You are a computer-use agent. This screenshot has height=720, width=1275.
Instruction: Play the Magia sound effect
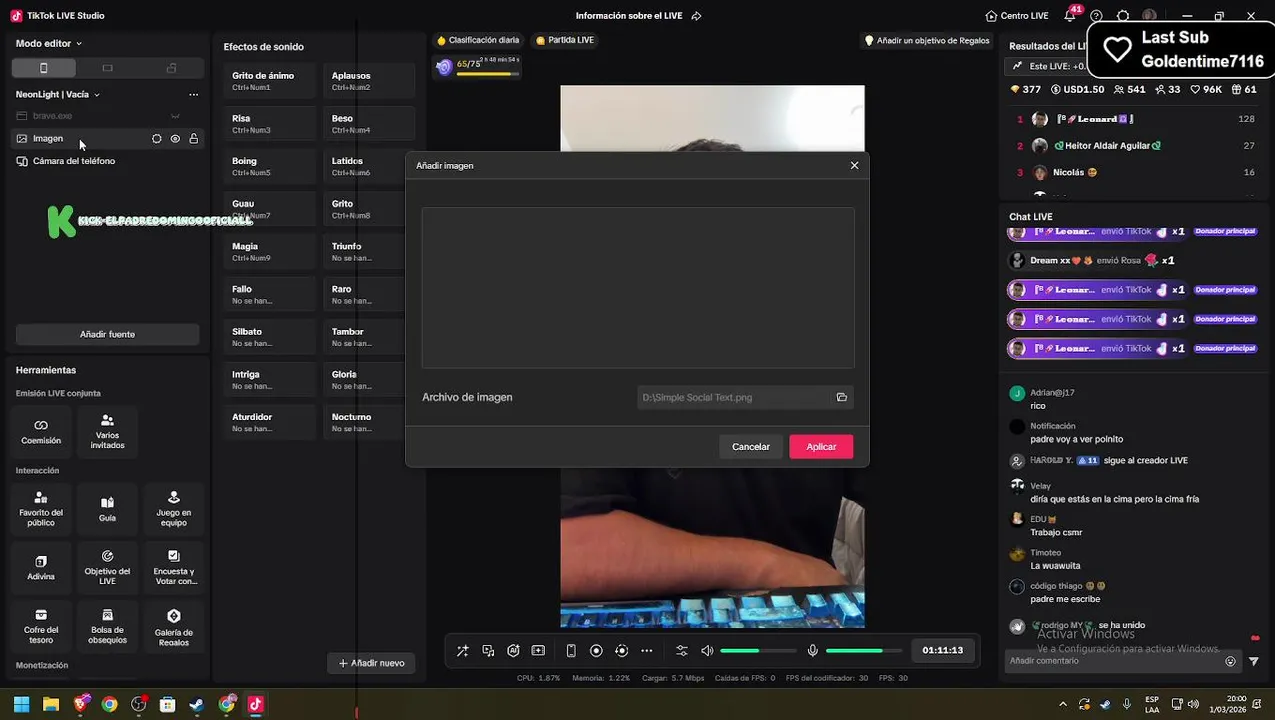(x=269, y=251)
